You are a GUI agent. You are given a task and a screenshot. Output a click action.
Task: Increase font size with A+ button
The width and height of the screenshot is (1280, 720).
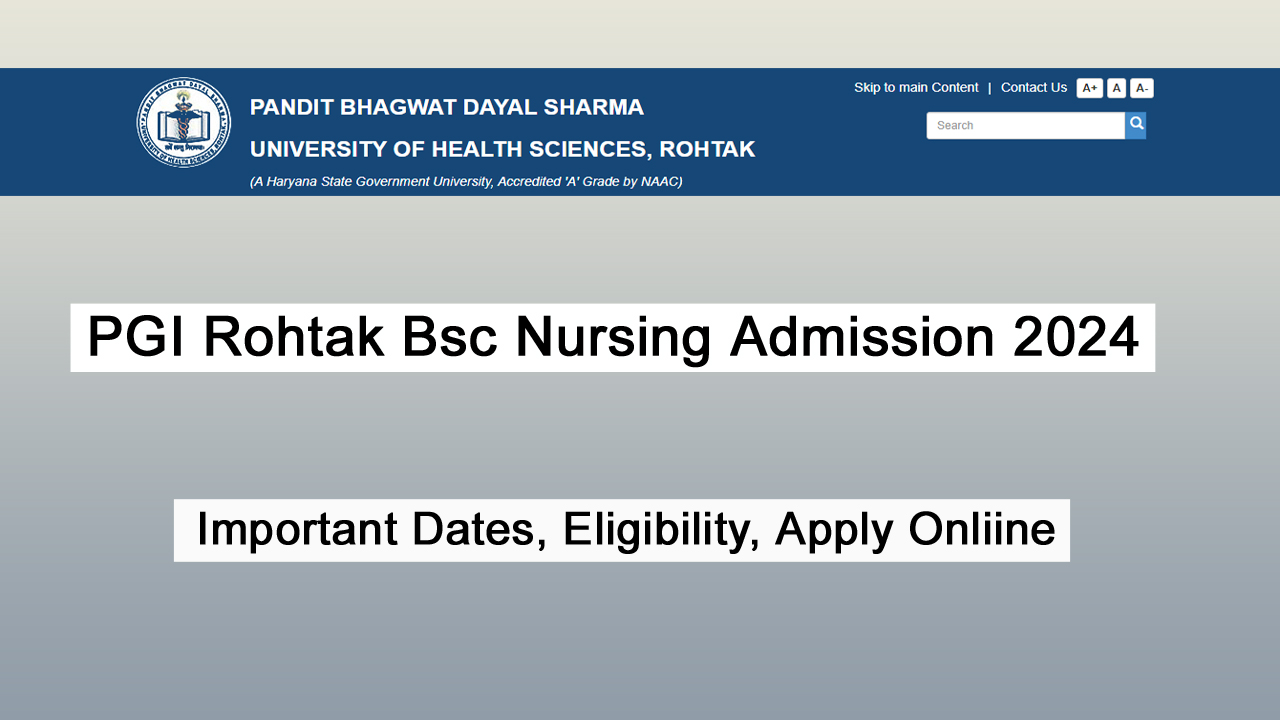click(x=1089, y=88)
